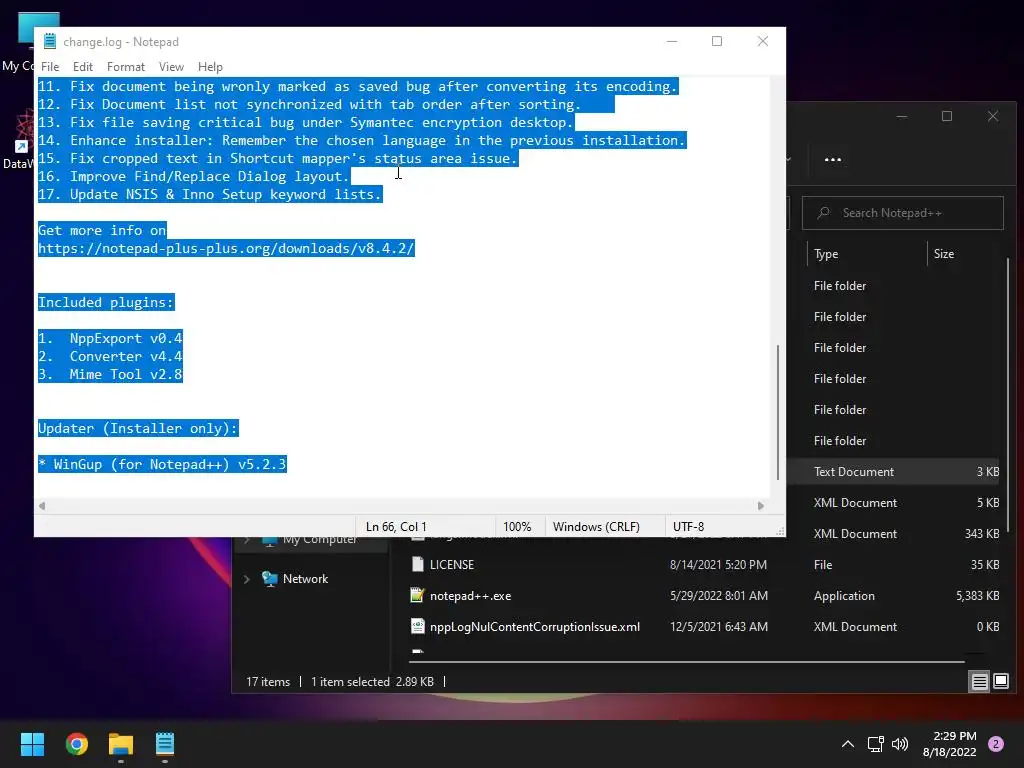Viewport: 1024px width, 768px height.
Task: Switch Explorer to large icons view
Action: click(x=1000, y=682)
